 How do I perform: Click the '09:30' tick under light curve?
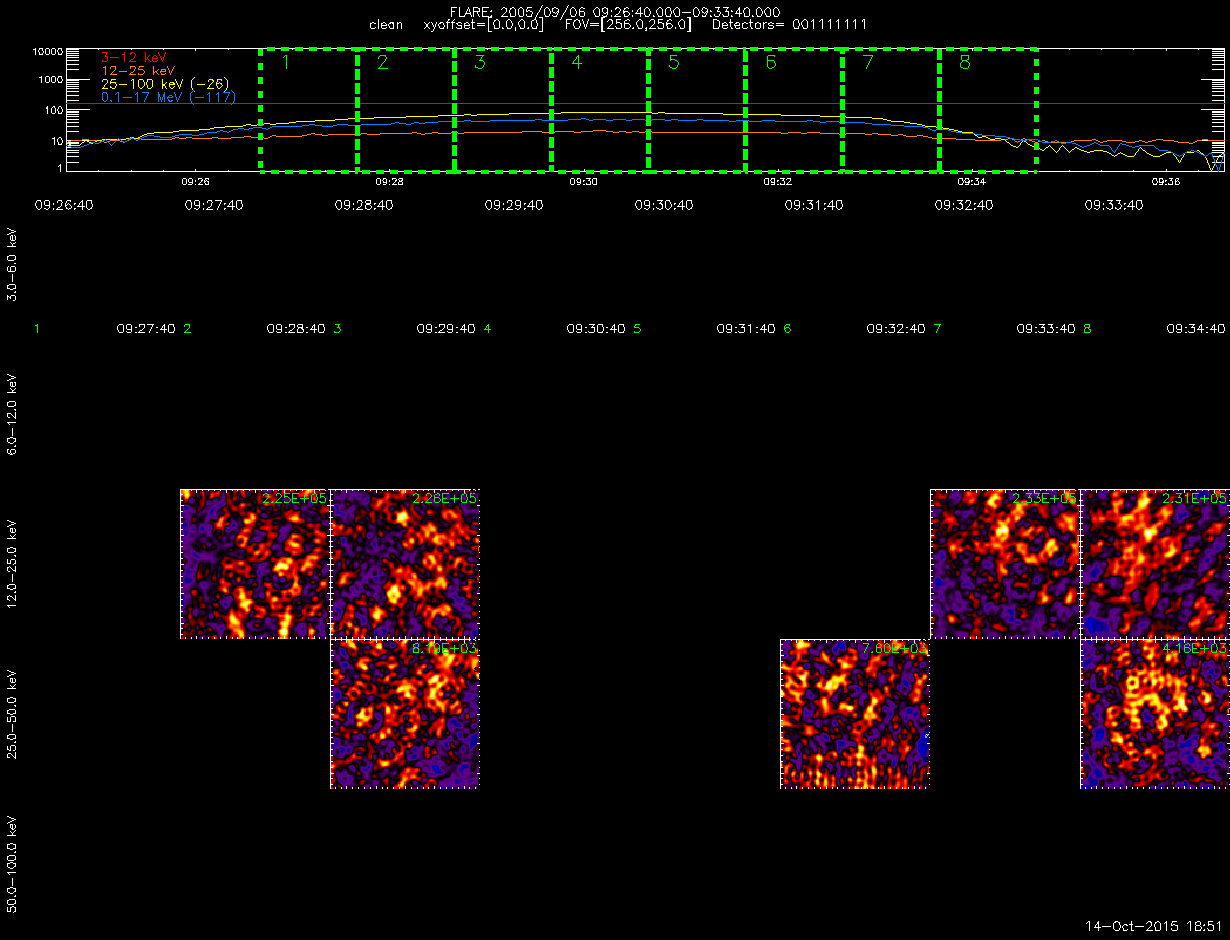pyautogui.click(x=583, y=182)
